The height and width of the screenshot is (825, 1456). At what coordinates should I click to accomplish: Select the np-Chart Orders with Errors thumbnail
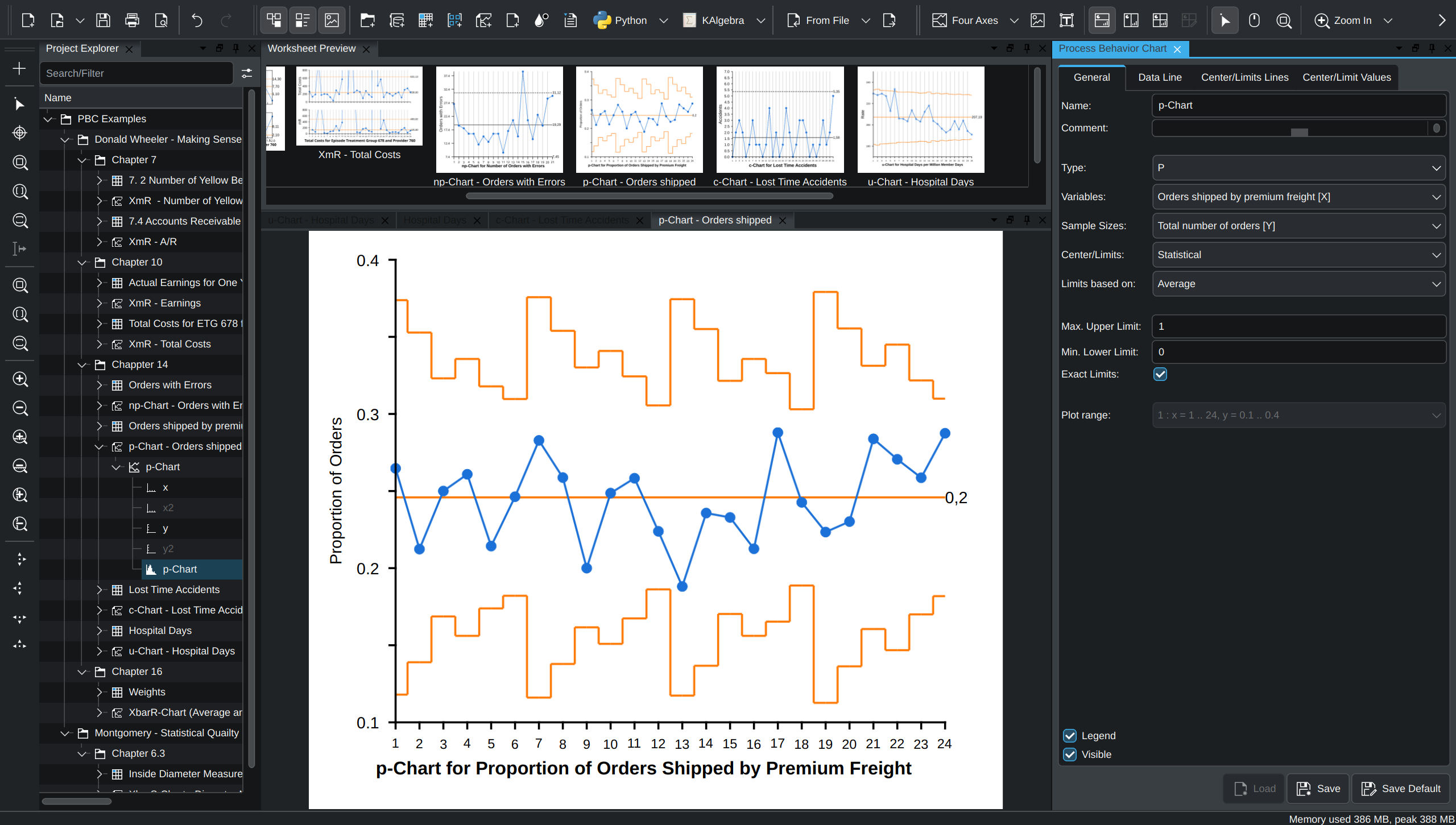(499, 120)
